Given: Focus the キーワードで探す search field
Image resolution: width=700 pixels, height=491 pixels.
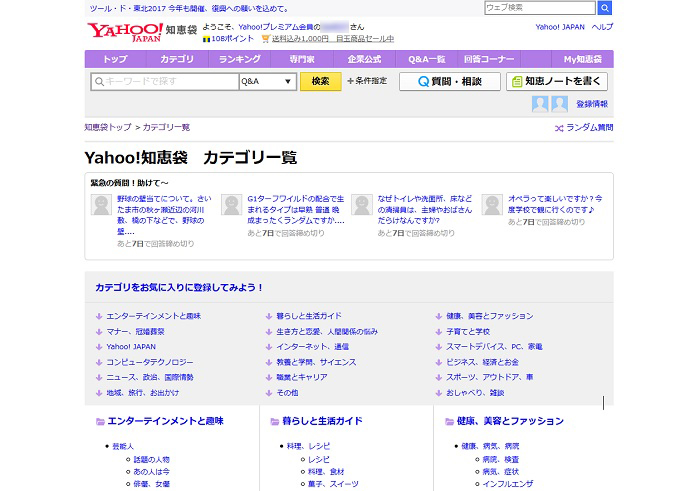Looking at the screenshot, I should click(165, 82).
